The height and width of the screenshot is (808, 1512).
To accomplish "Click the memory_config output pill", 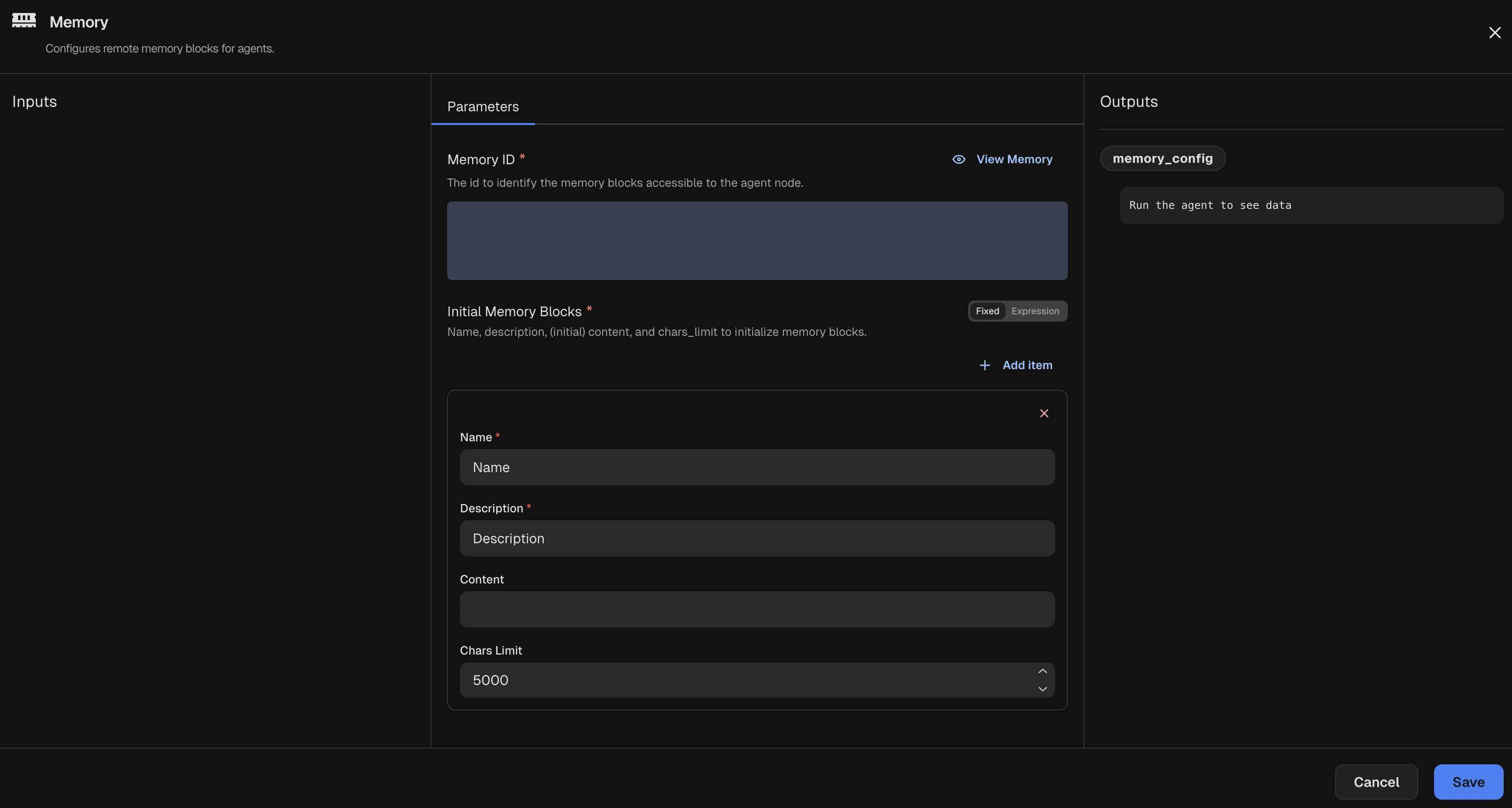I will pos(1163,158).
